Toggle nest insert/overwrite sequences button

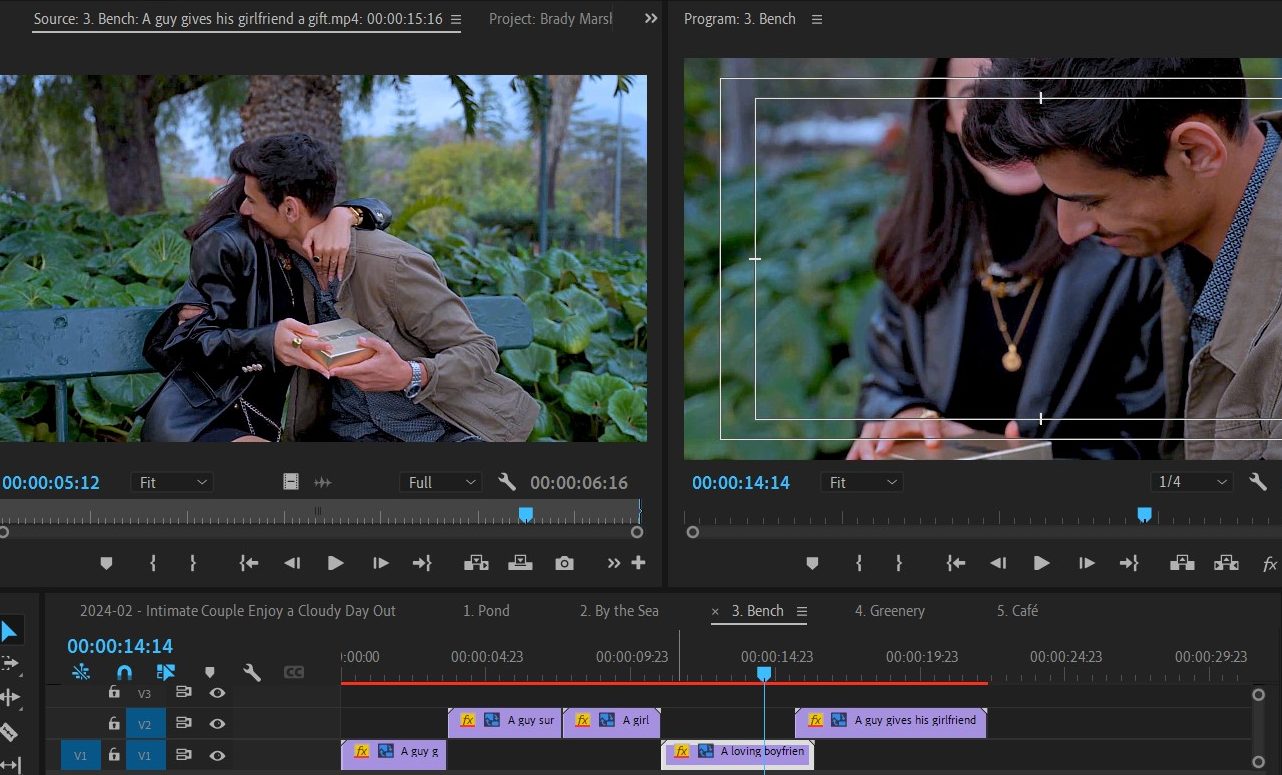point(82,673)
